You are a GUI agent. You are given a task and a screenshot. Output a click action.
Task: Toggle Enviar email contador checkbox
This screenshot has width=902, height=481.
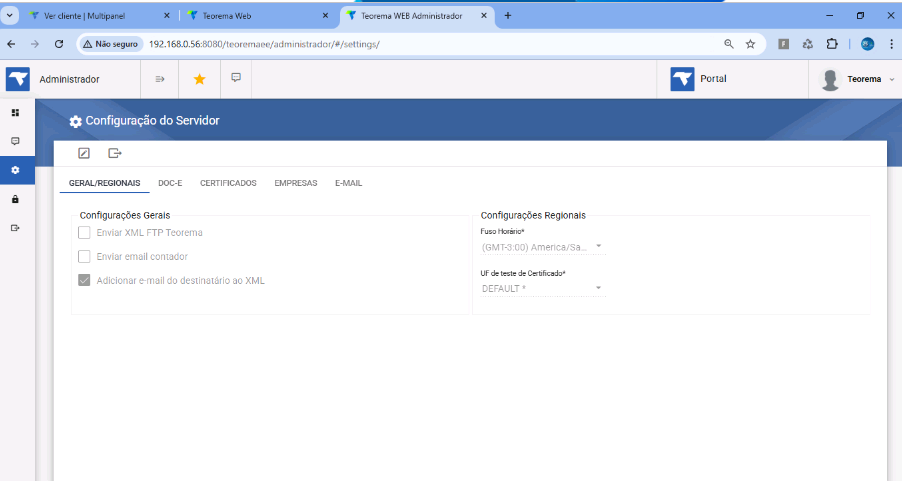pyautogui.click(x=84, y=257)
